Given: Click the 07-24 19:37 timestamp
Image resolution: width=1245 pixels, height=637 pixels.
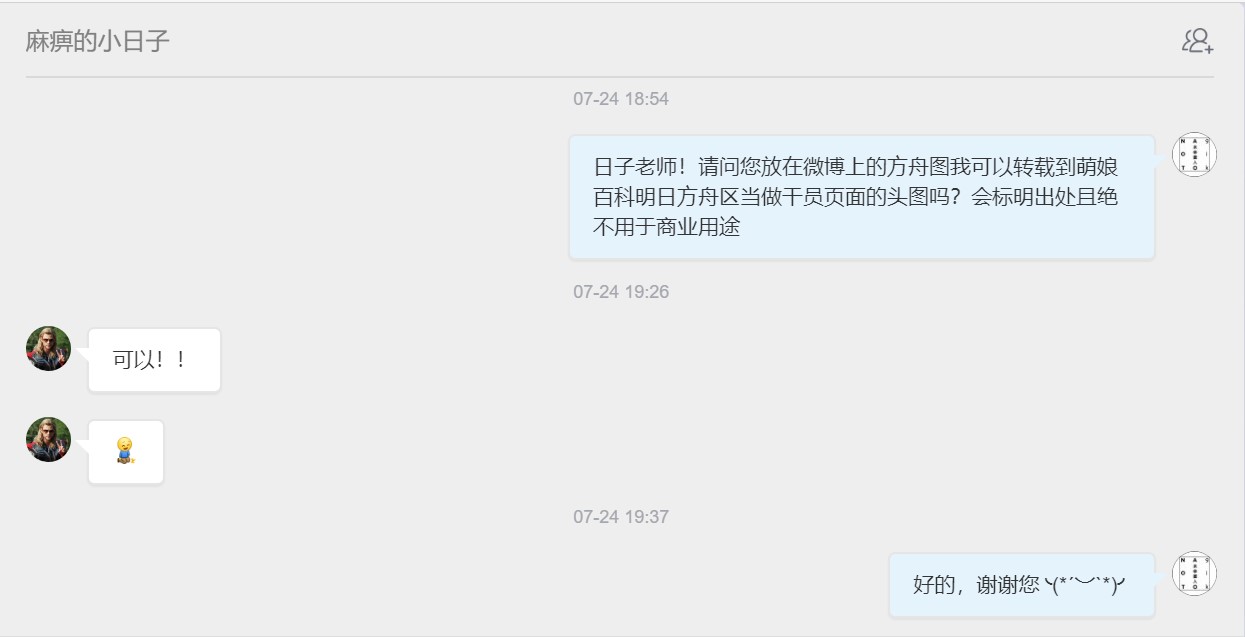Looking at the screenshot, I should point(621,517).
